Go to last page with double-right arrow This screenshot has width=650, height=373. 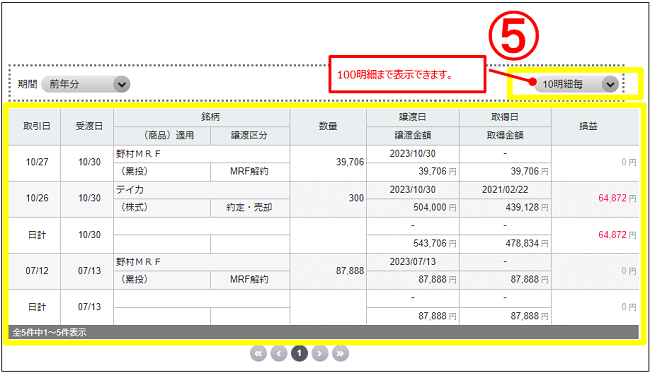340,354
